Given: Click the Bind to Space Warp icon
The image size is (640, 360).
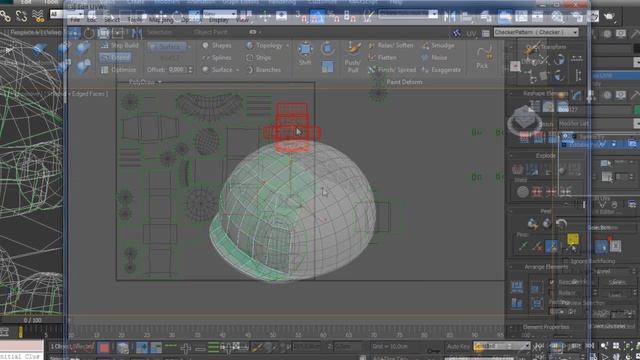Looking at the screenshot, I should click(x=38, y=16).
